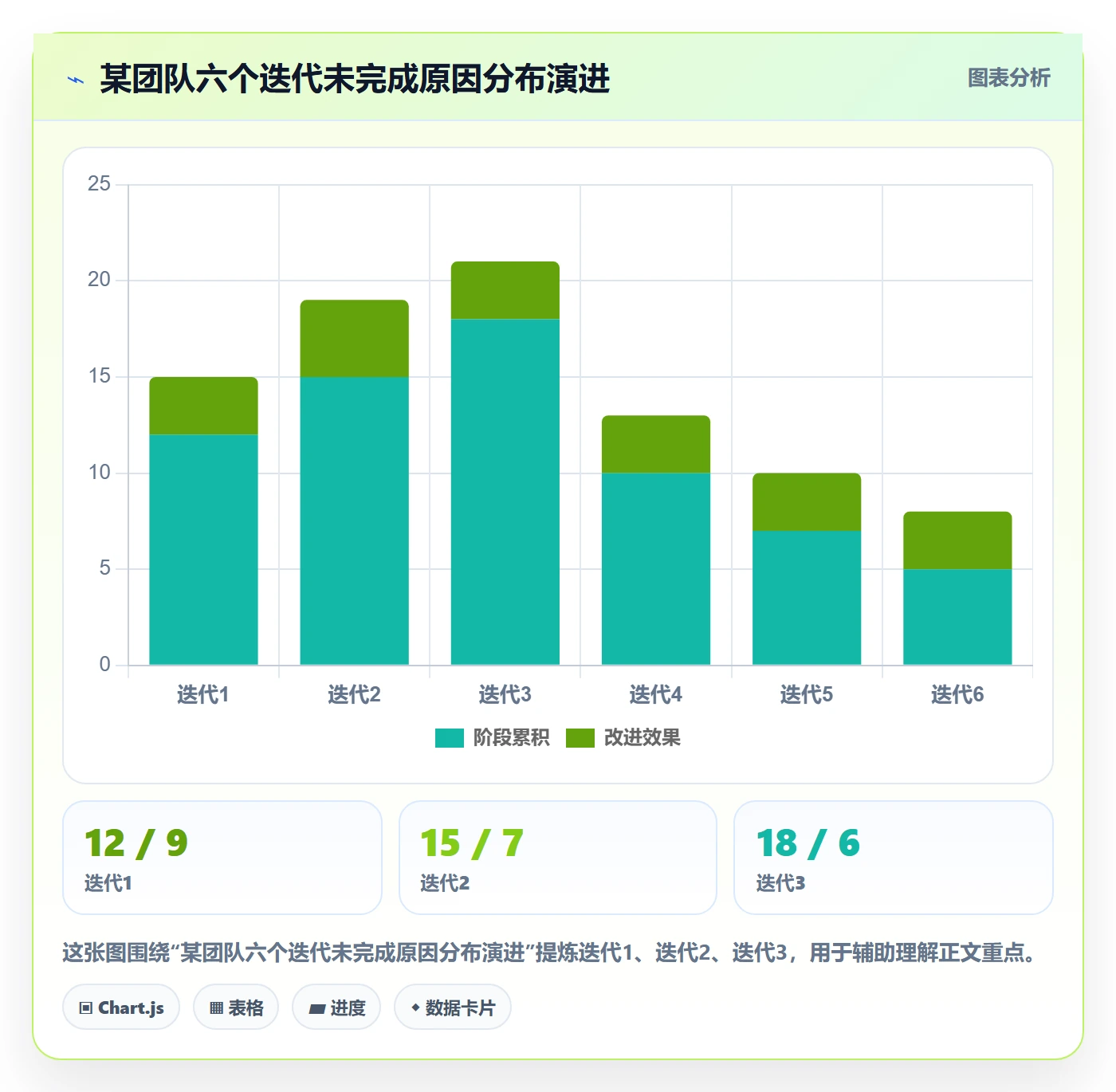Open the 迭代1 data card showing 12 / 9
The width and height of the screenshot is (1116, 1092).
(222, 858)
